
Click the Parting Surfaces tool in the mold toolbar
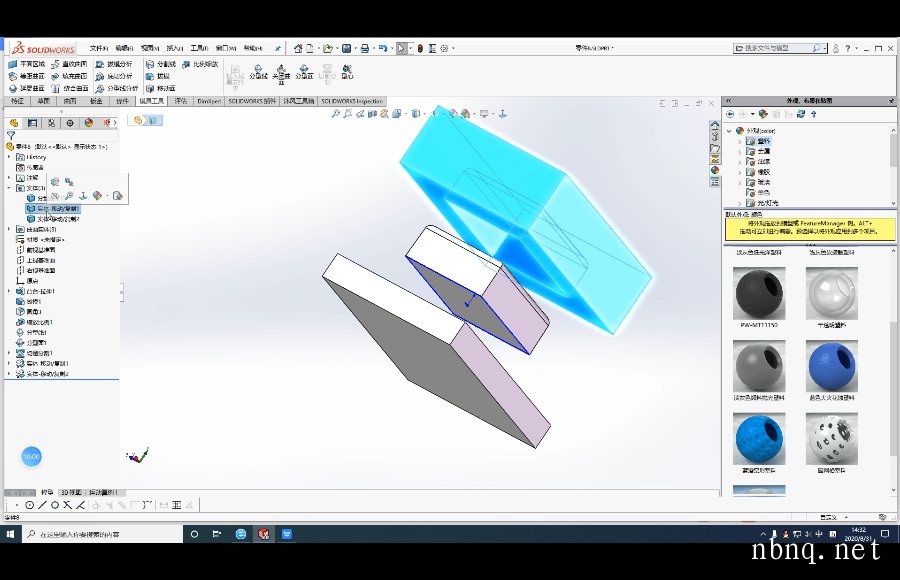(304, 72)
